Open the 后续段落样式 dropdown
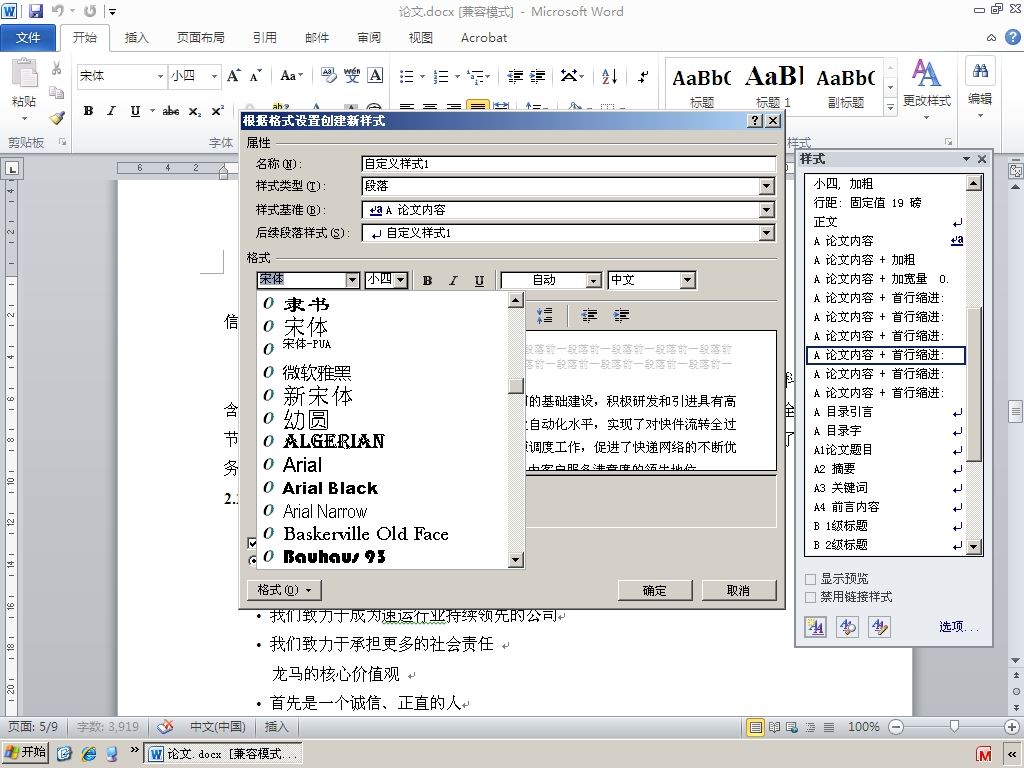Viewport: 1024px width, 768px height. pyautogui.click(x=767, y=232)
